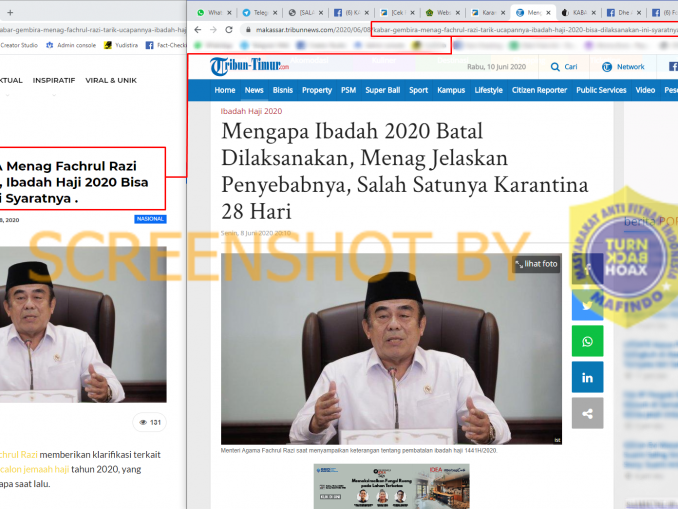
Task: Click the 'Rabu, 10 Juni 2020' date text
Action: pyautogui.click(x=496, y=67)
